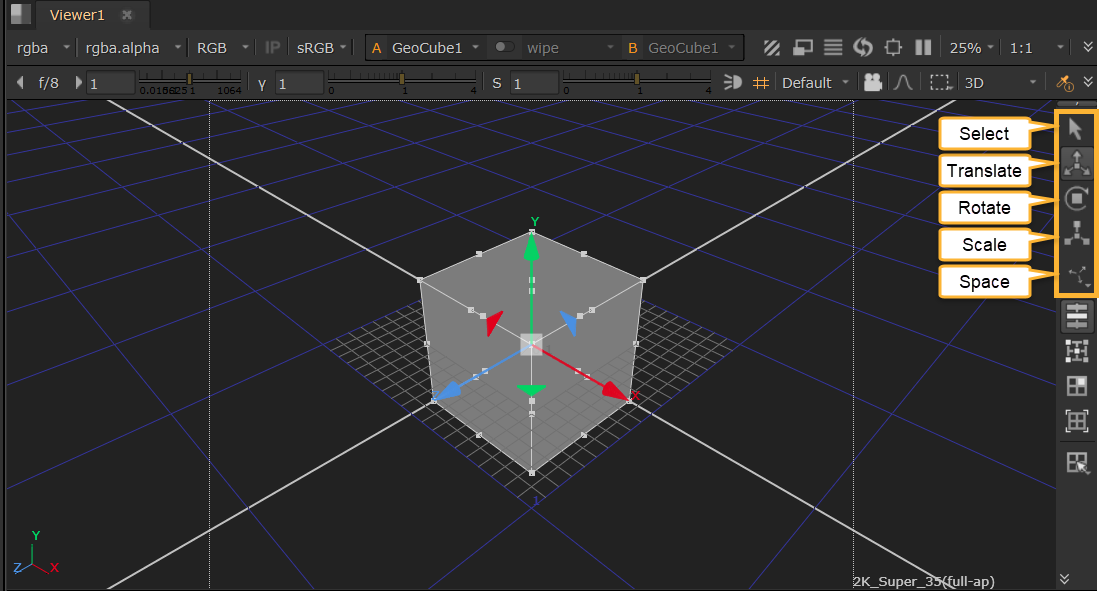Image resolution: width=1099 pixels, height=591 pixels.
Task: Click the f/8 gain decrease arrow
Action: [x=21, y=83]
